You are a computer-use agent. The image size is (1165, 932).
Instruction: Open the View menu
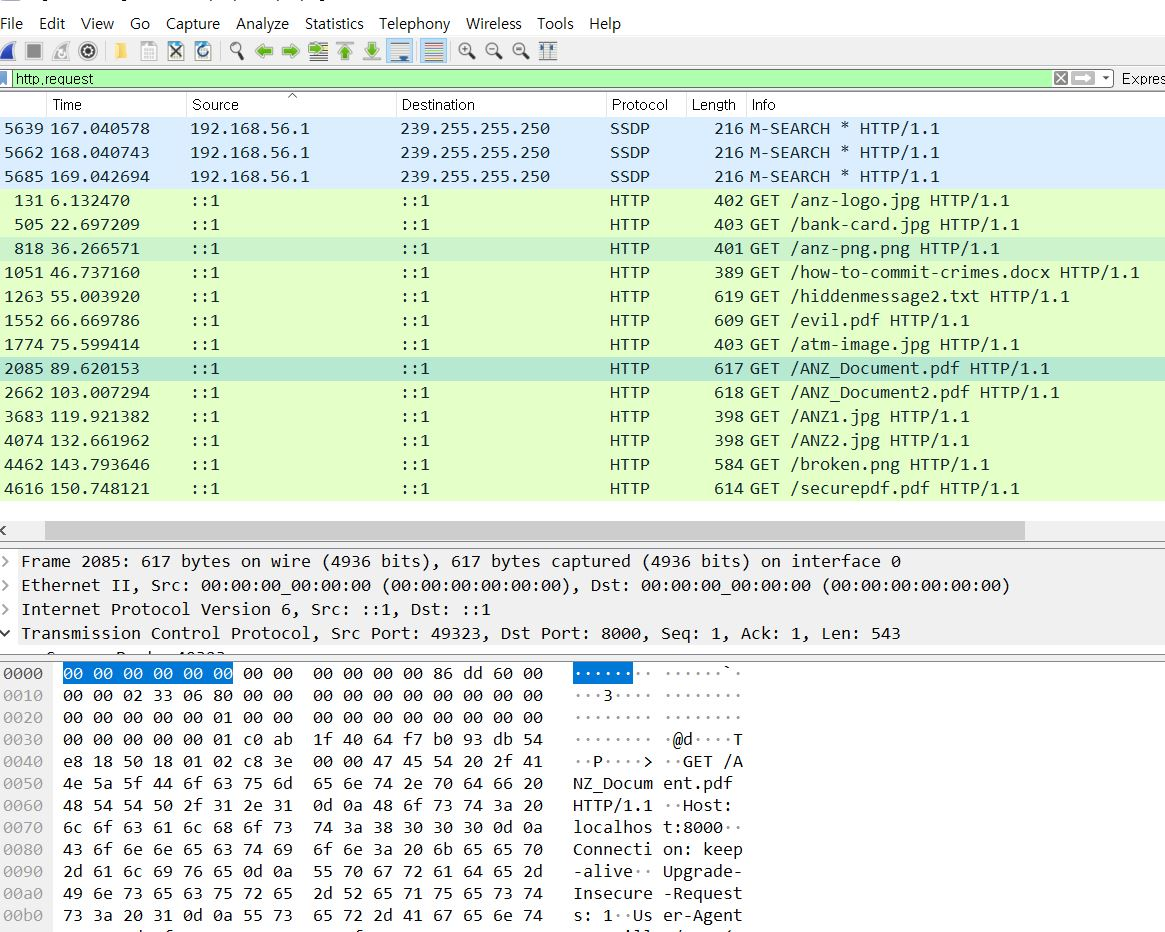97,24
